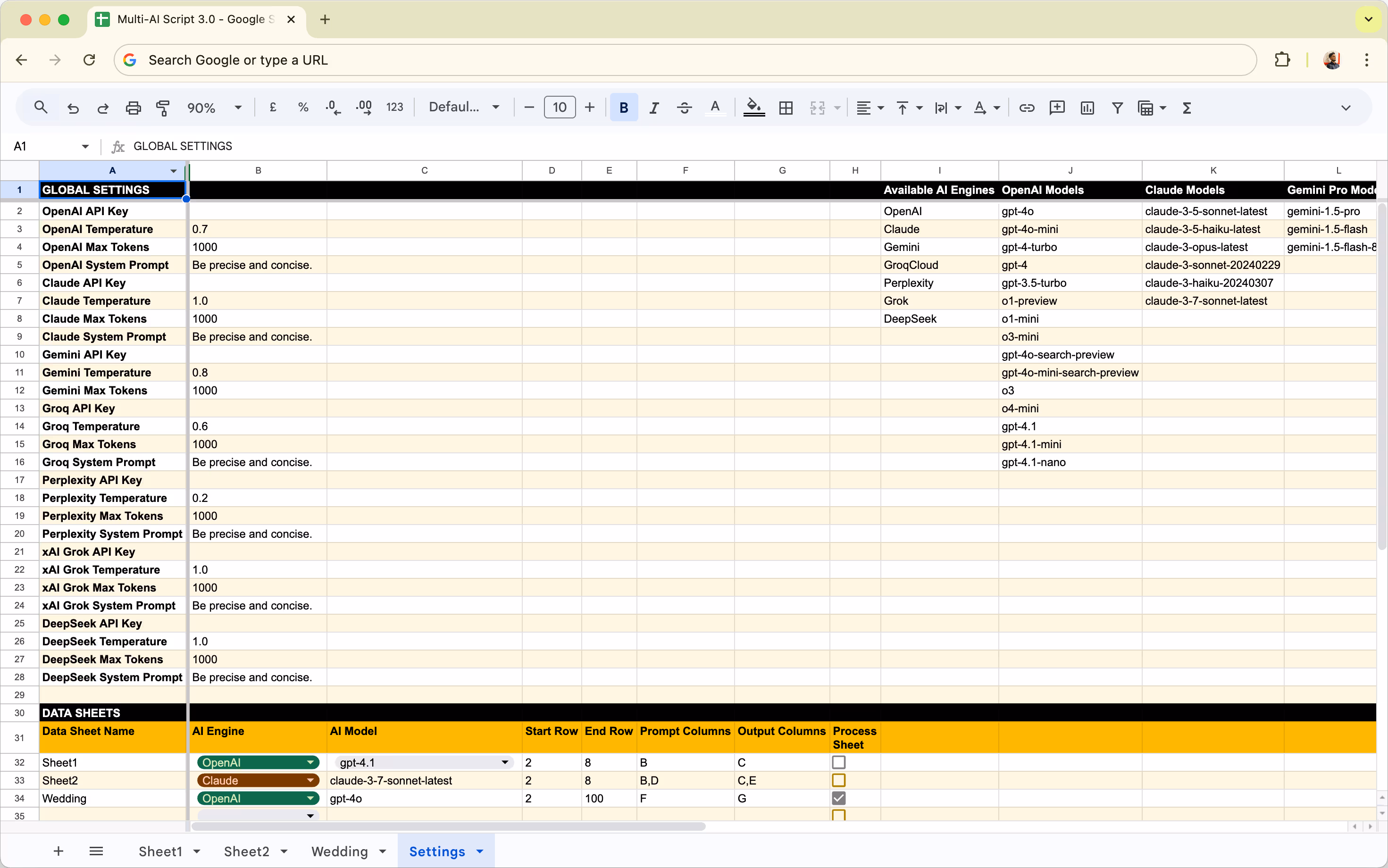The width and height of the screenshot is (1388, 868).
Task: Switch to the Sheet1 tab
Action: (x=160, y=851)
